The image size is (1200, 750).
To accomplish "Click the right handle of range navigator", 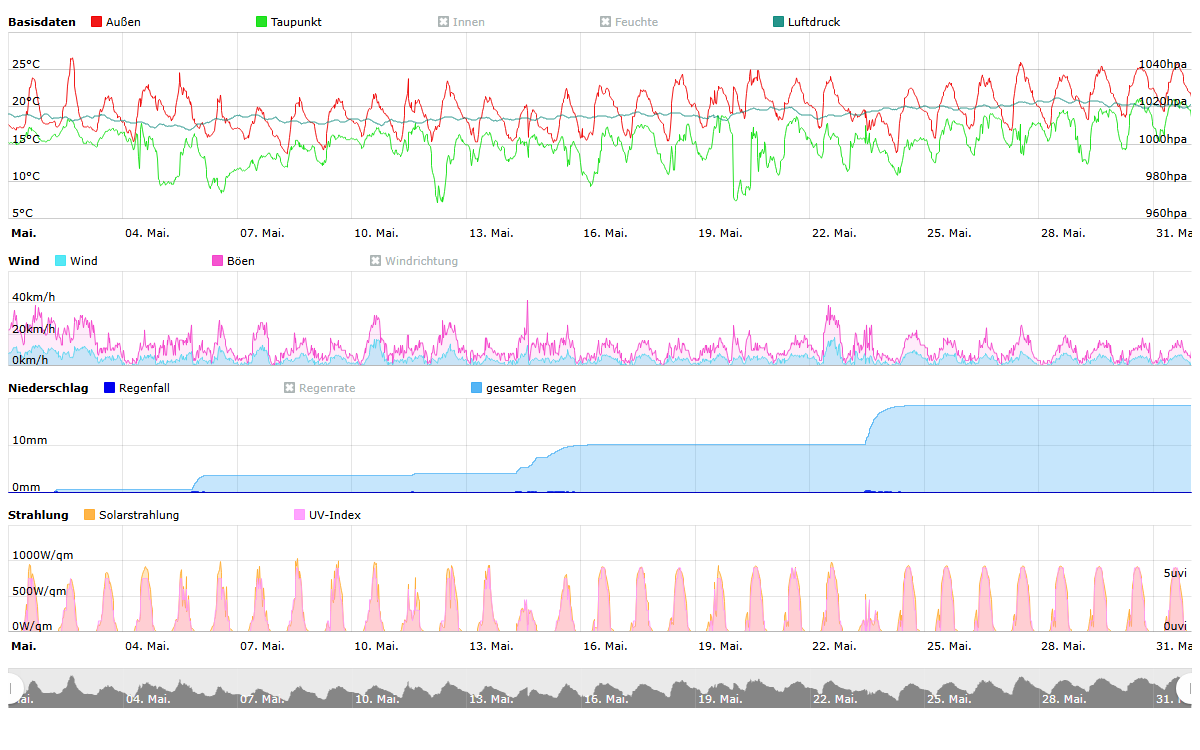I will (1188, 688).
